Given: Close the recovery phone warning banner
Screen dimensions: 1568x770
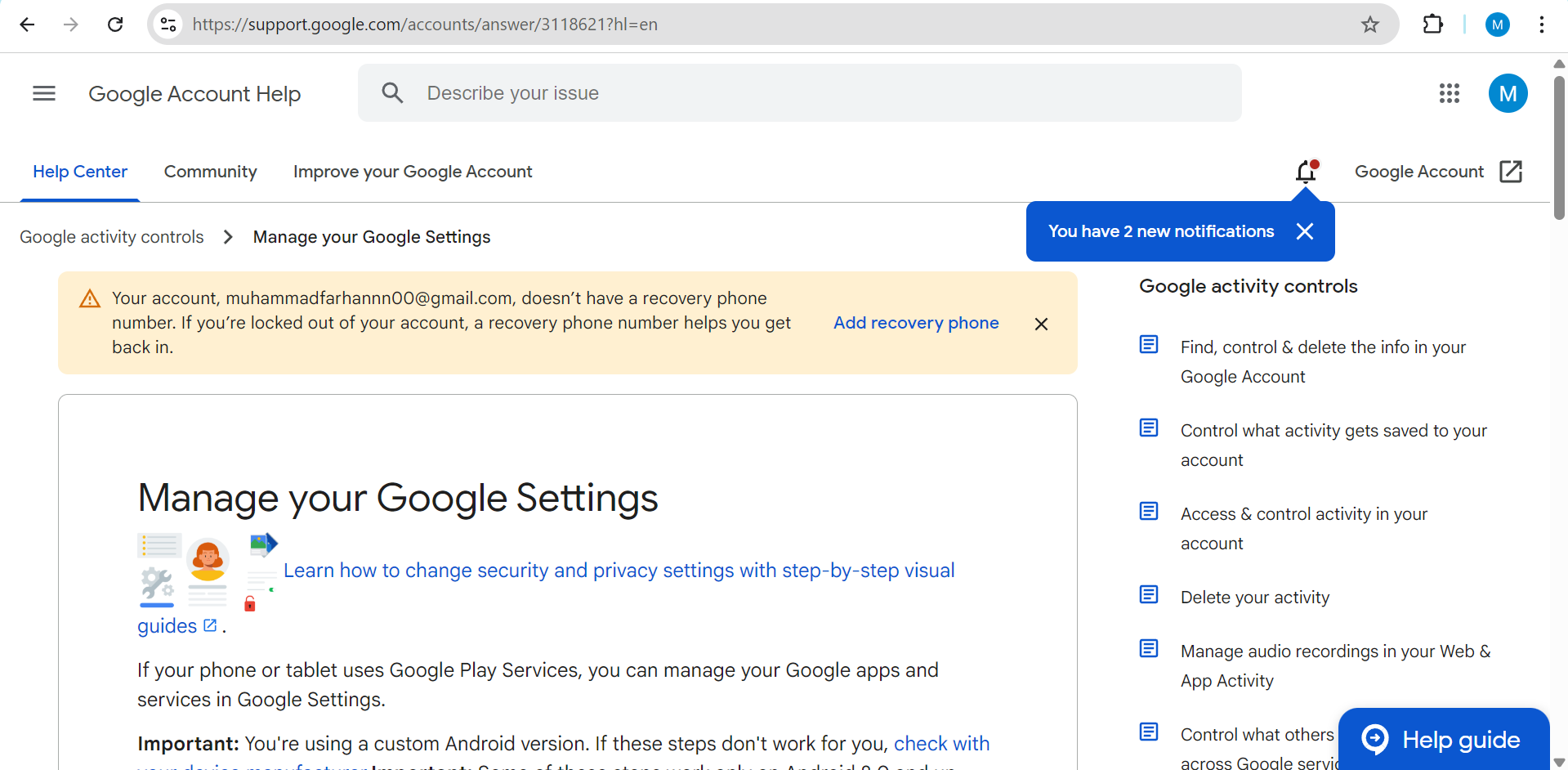Looking at the screenshot, I should [x=1041, y=324].
